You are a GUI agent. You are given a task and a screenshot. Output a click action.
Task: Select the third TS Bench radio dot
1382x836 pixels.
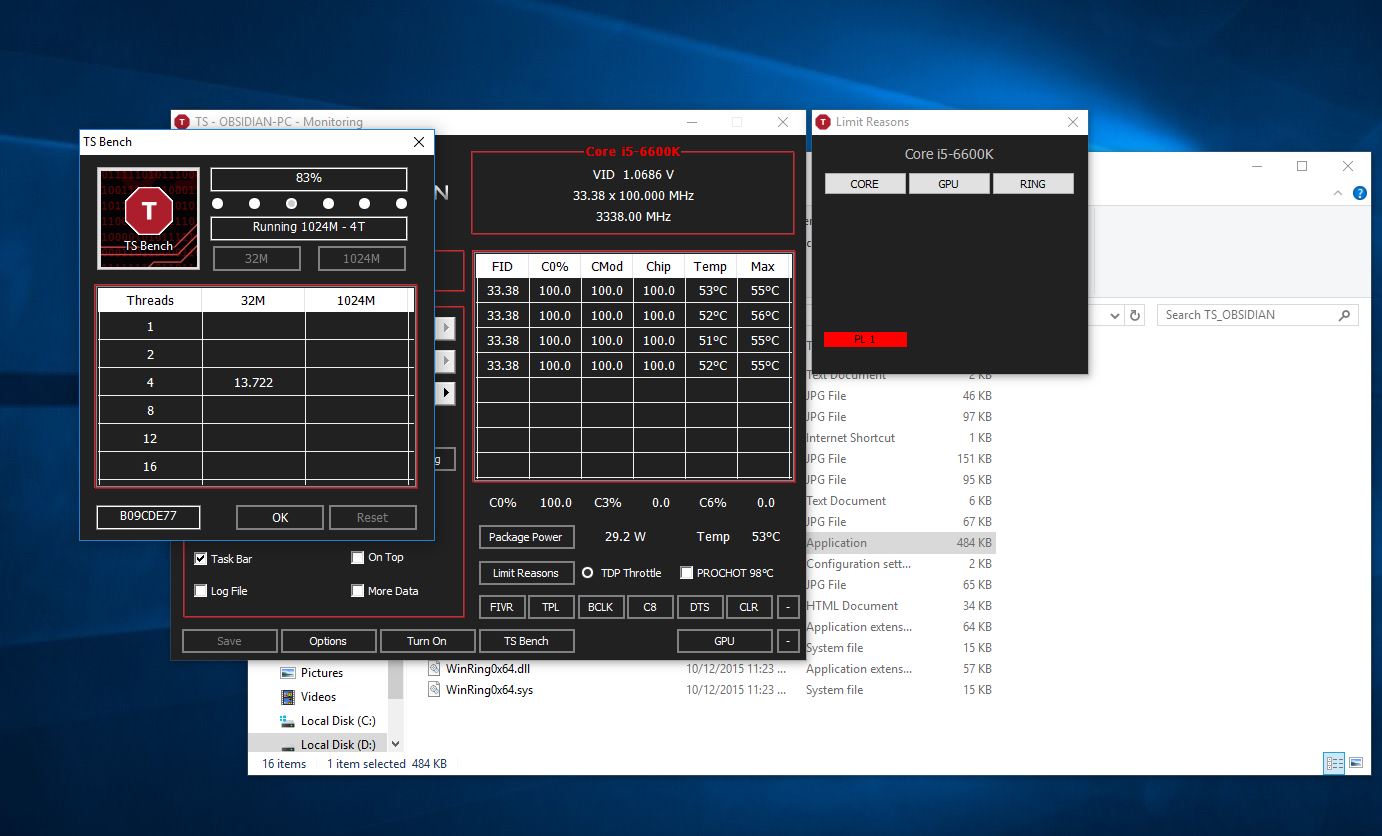click(291, 204)
